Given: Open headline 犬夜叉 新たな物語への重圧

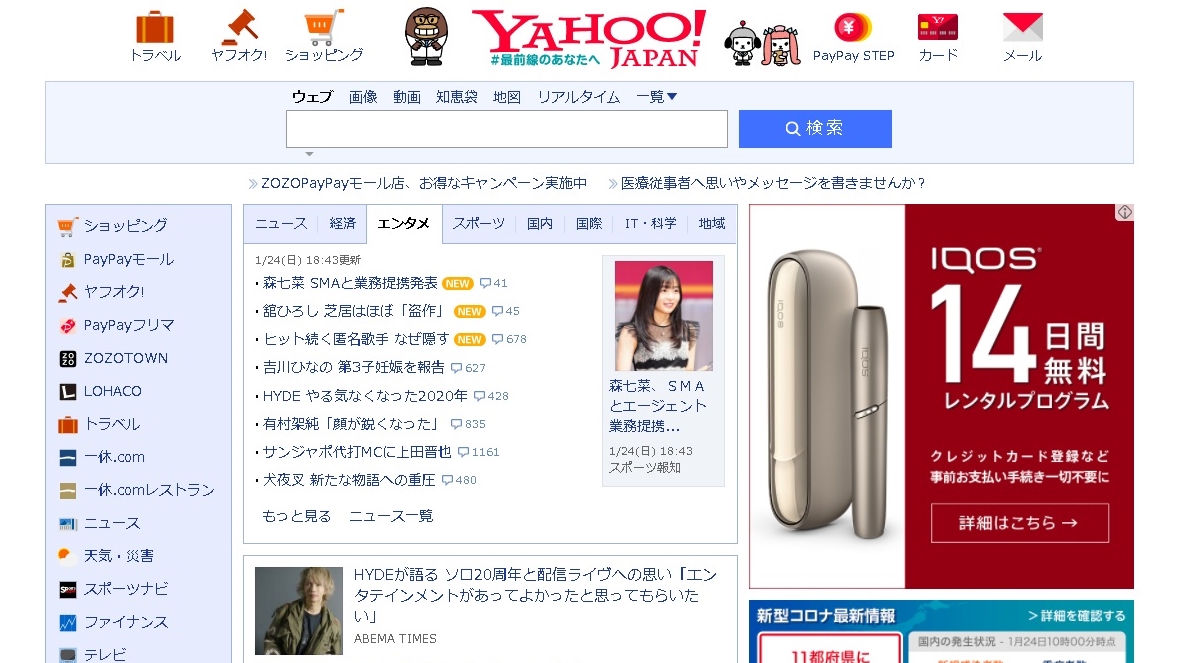Looking at the screenshot, I should [x=349, y=480].
